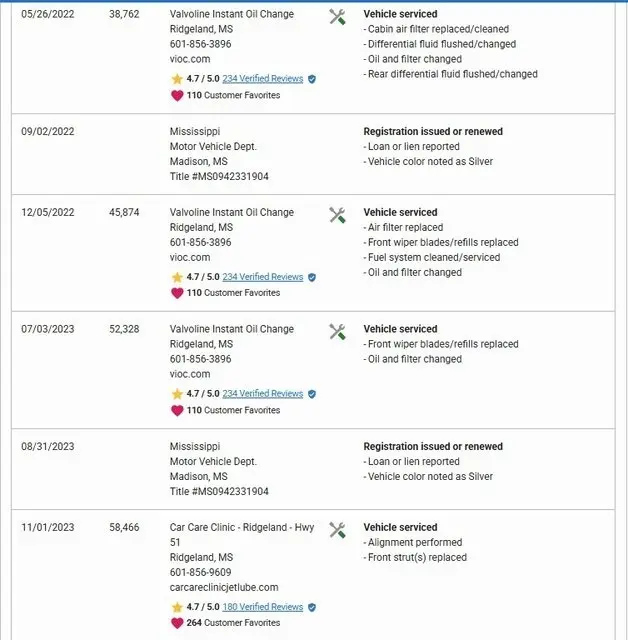Click vioc.com in the 12/05/2022 entry
This screenshot has height=640, width=628.
tap(190, 257)
